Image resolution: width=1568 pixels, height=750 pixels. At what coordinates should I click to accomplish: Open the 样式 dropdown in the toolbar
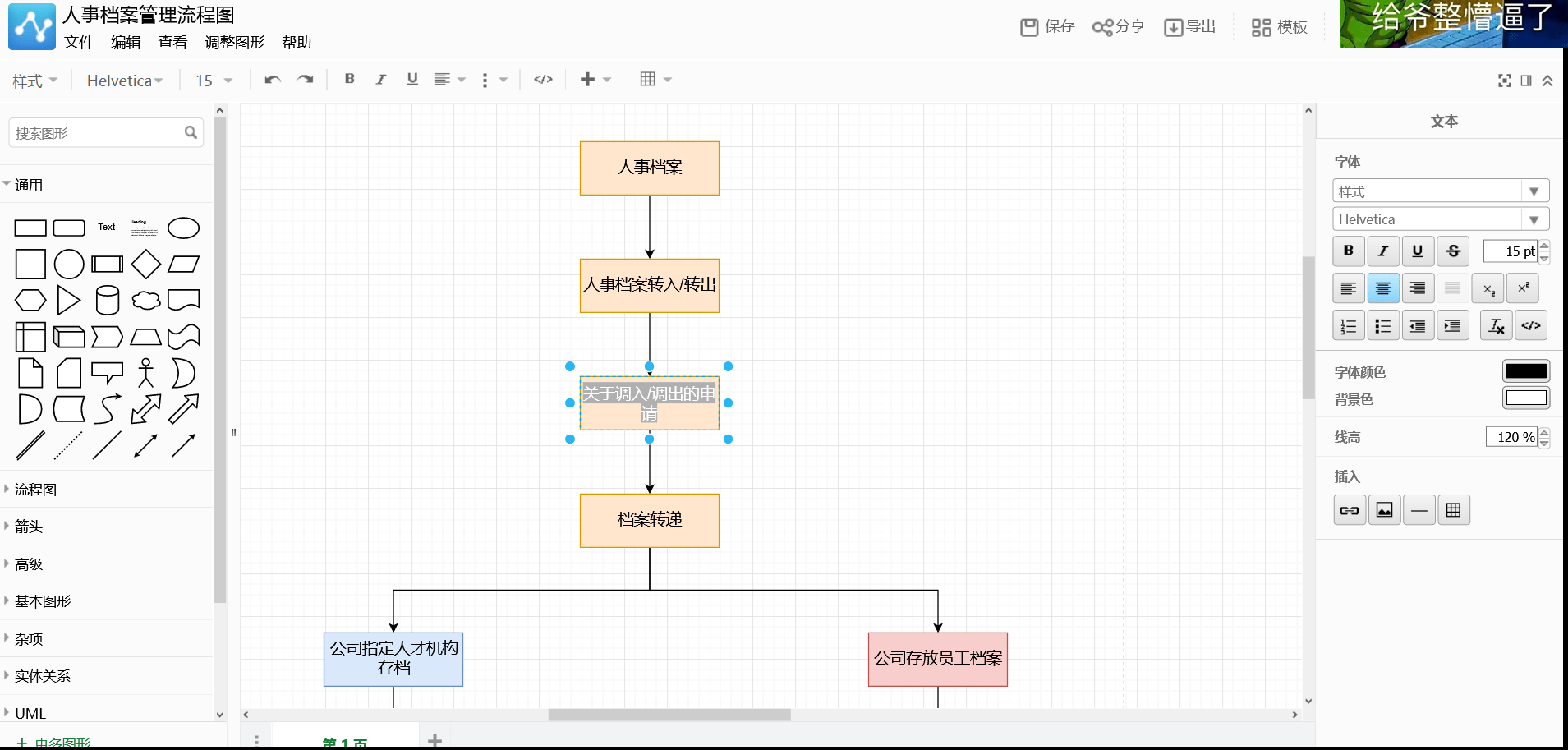pos(34,81)
